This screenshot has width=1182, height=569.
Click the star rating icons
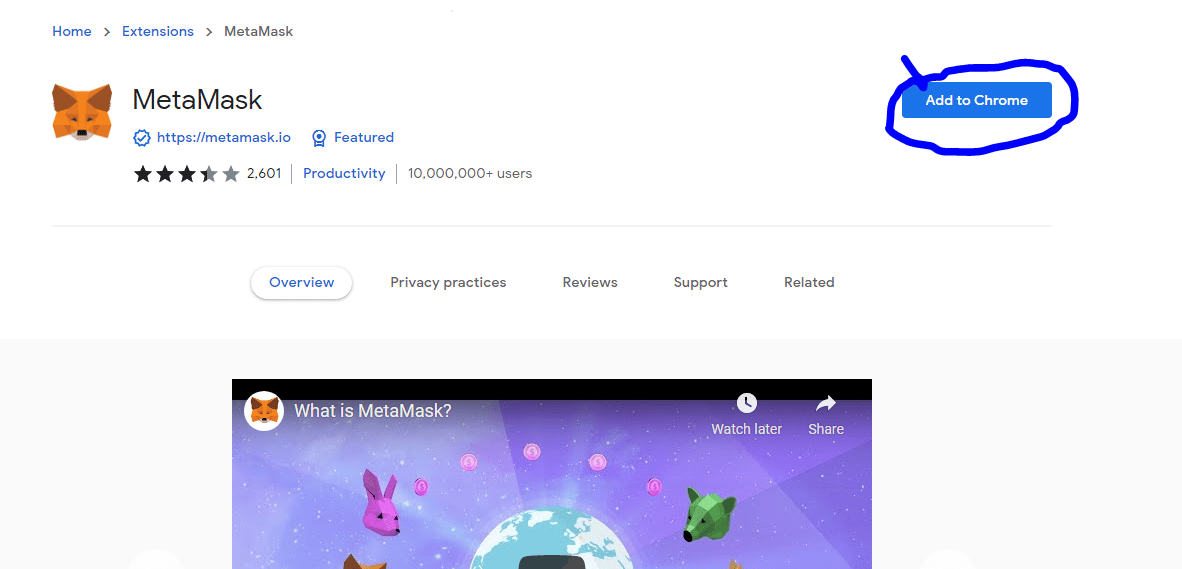coord(187,174)
